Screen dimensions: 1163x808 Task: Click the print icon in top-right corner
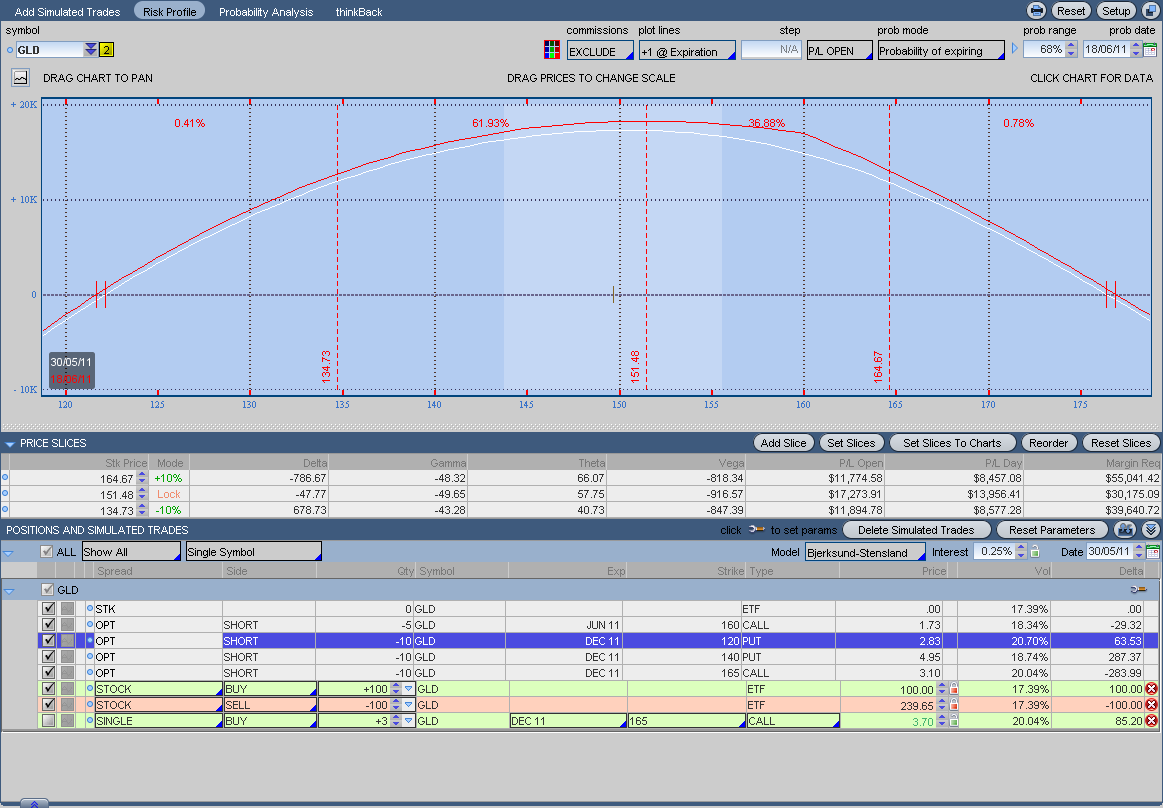click(1037, 11)
